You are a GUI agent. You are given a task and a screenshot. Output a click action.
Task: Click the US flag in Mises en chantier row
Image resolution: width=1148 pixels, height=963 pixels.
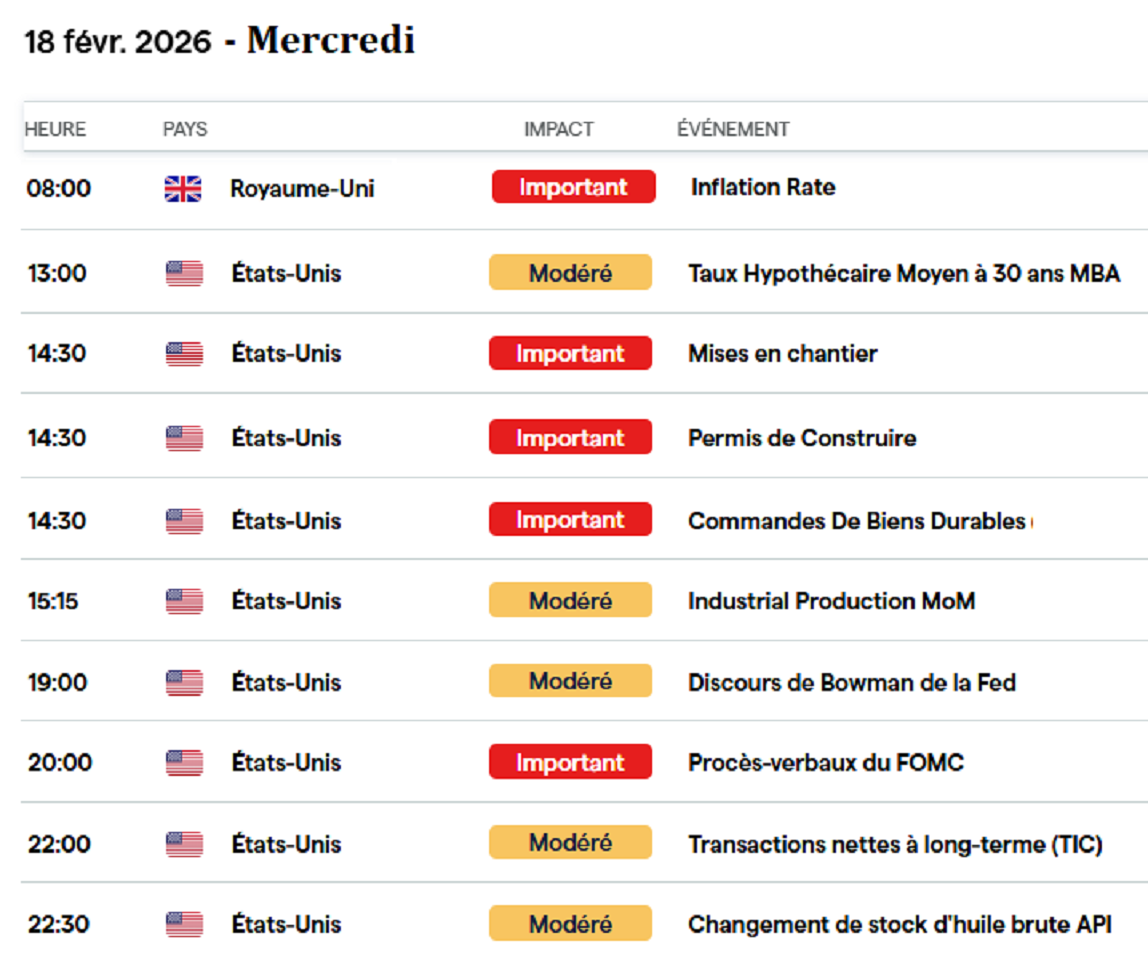pos(184,354)
